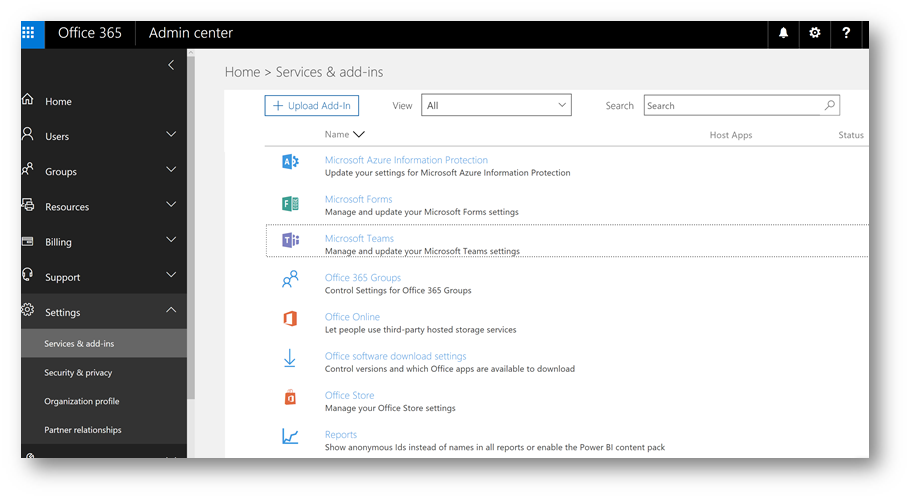Expand the Resources menu chevron
Image resolution: width=911 pixels, height=500 pixels.
[x=171, y=205]
